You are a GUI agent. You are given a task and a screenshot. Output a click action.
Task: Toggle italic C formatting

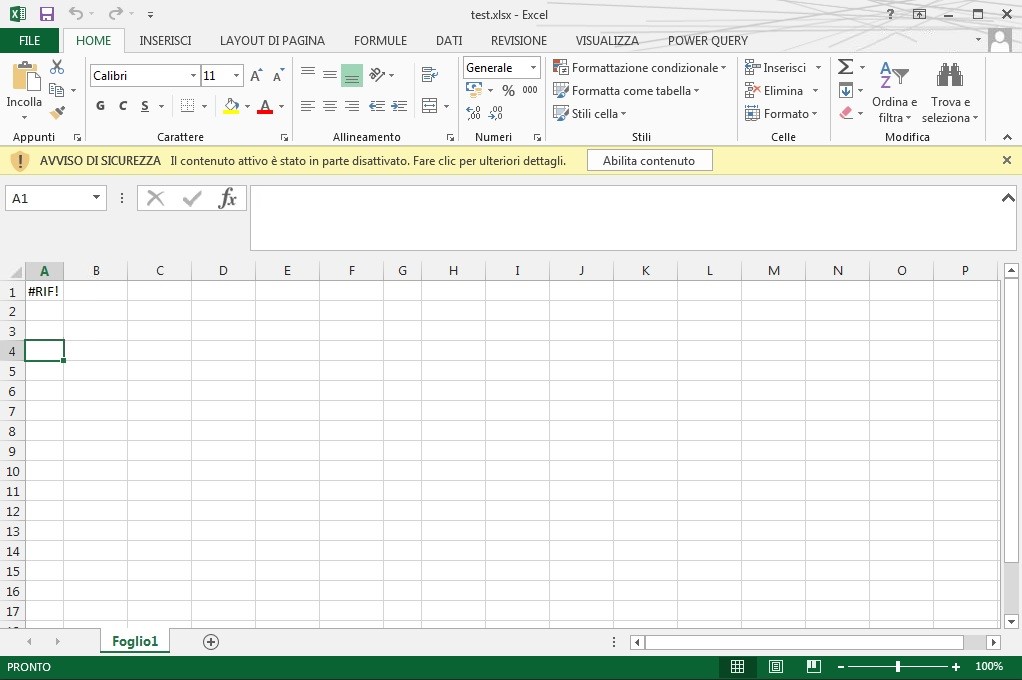pyautogui.click(x=123, y=106)
